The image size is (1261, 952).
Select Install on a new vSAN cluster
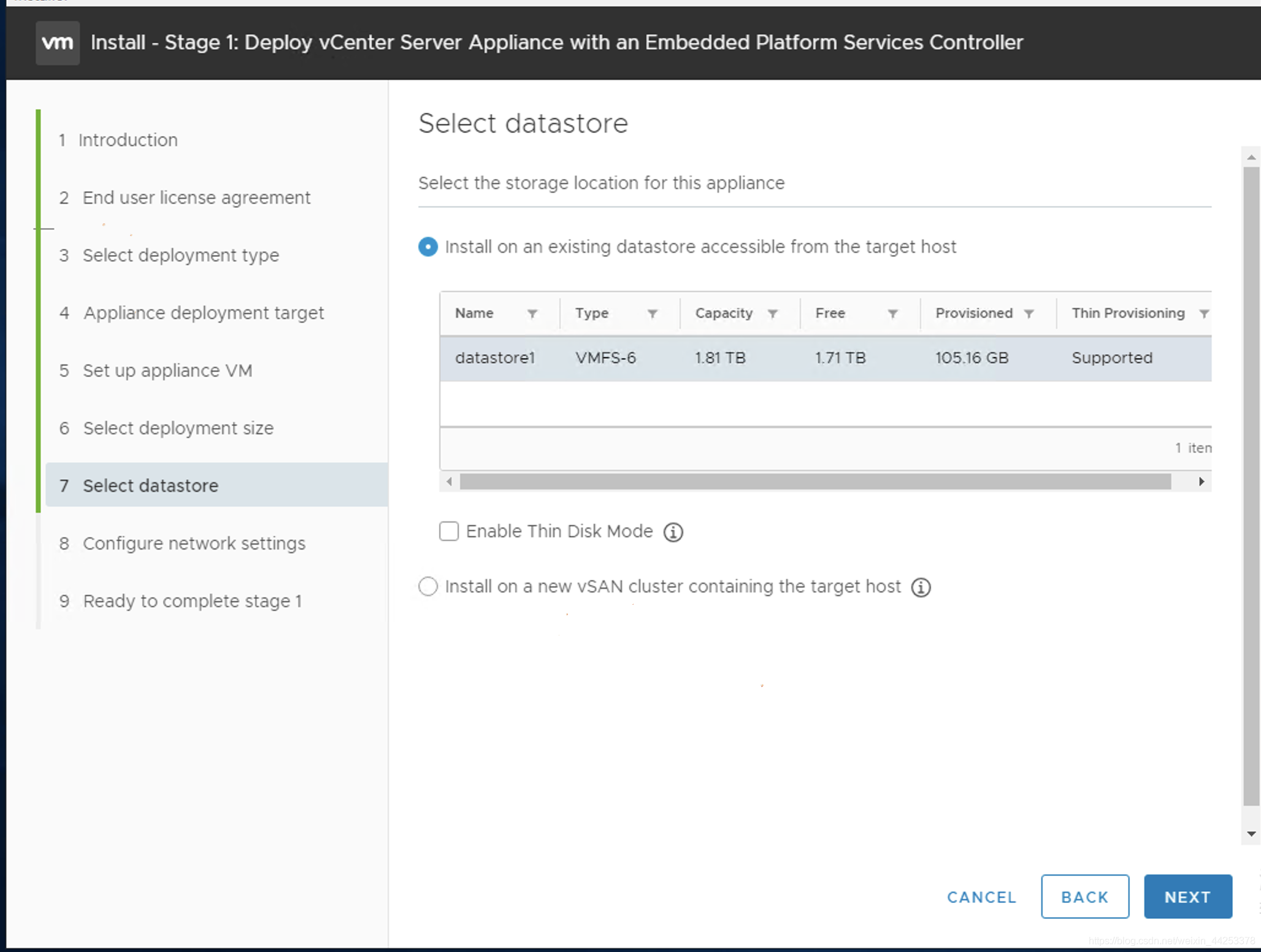(427, 586)
